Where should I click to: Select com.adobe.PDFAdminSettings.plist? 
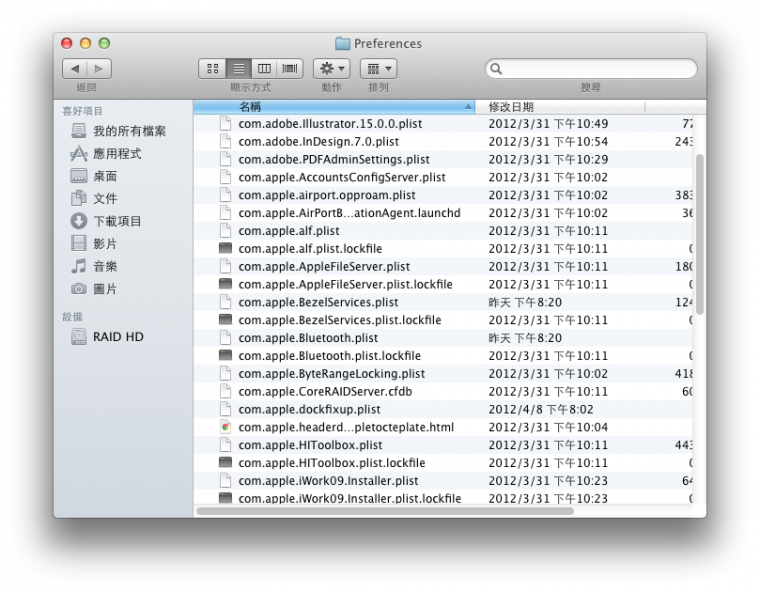click(334, 160)
